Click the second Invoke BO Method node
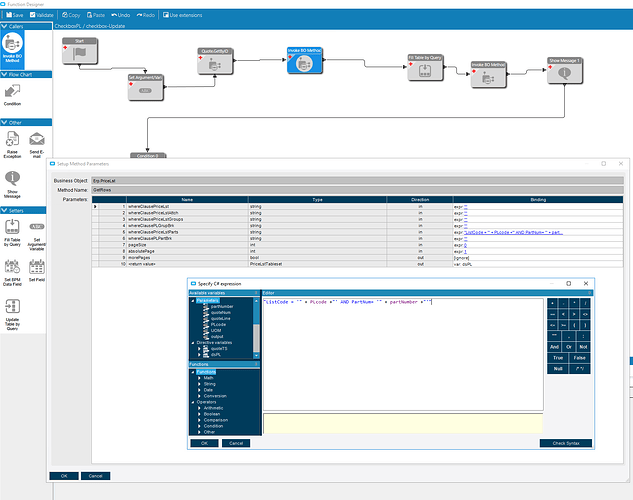The height and width of the screenshot is (500, 633). [x=488, y=74]
